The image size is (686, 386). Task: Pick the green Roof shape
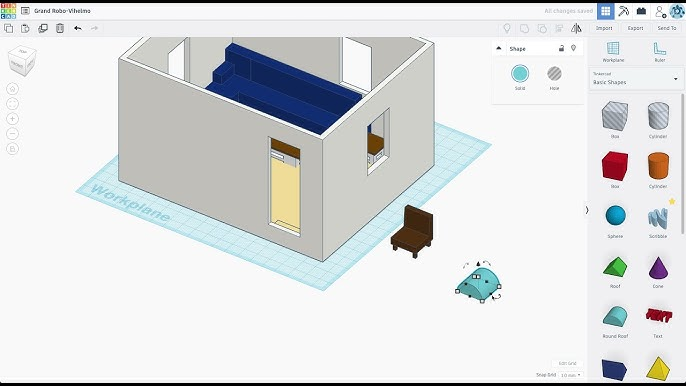(615, 267)
